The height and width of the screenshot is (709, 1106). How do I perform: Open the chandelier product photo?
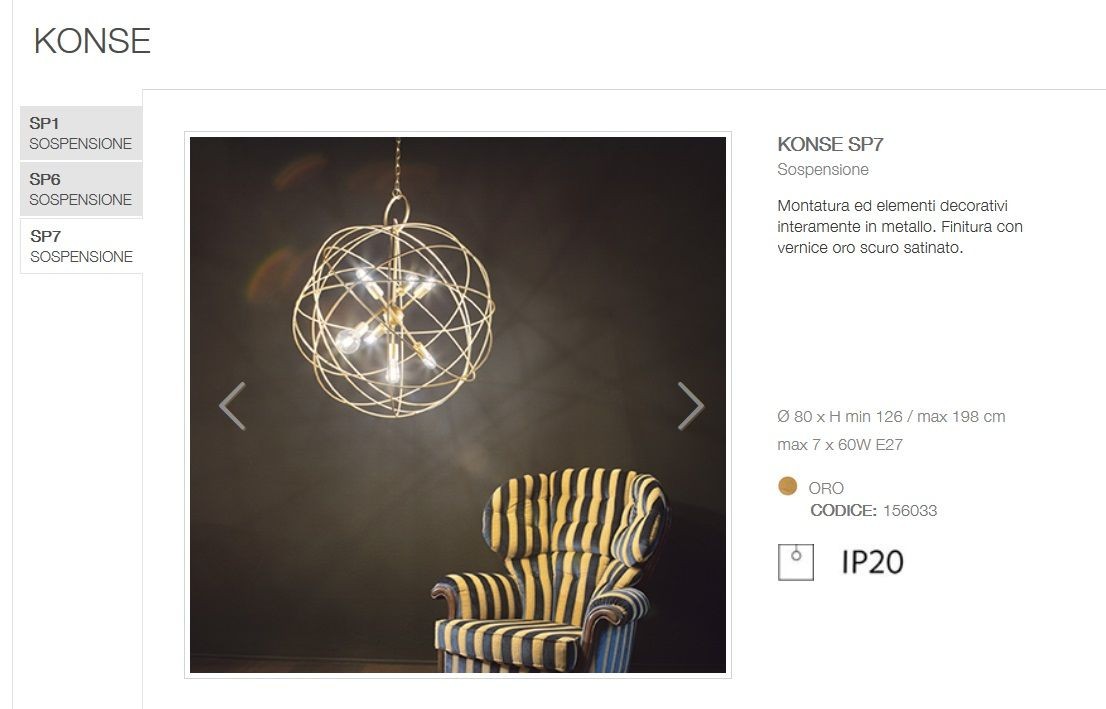click(x=458, y=405)
